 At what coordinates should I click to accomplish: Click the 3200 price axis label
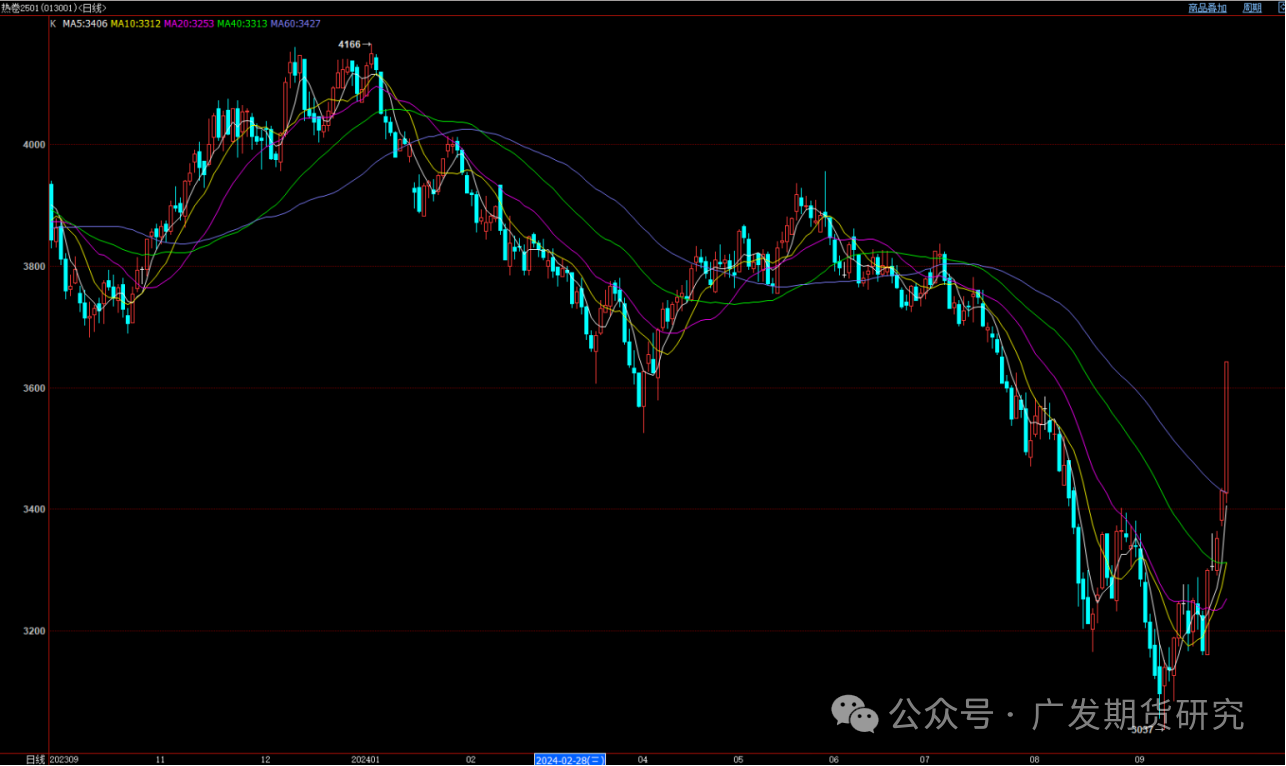(36, 632)
